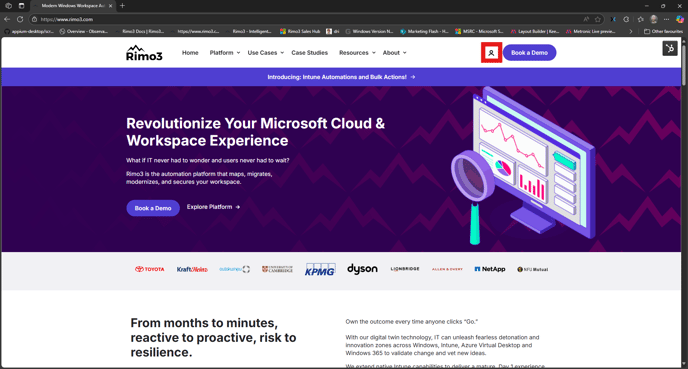688x369 pixels.
Task: Click the NFU Mutual logo
Action: [532, 269]
